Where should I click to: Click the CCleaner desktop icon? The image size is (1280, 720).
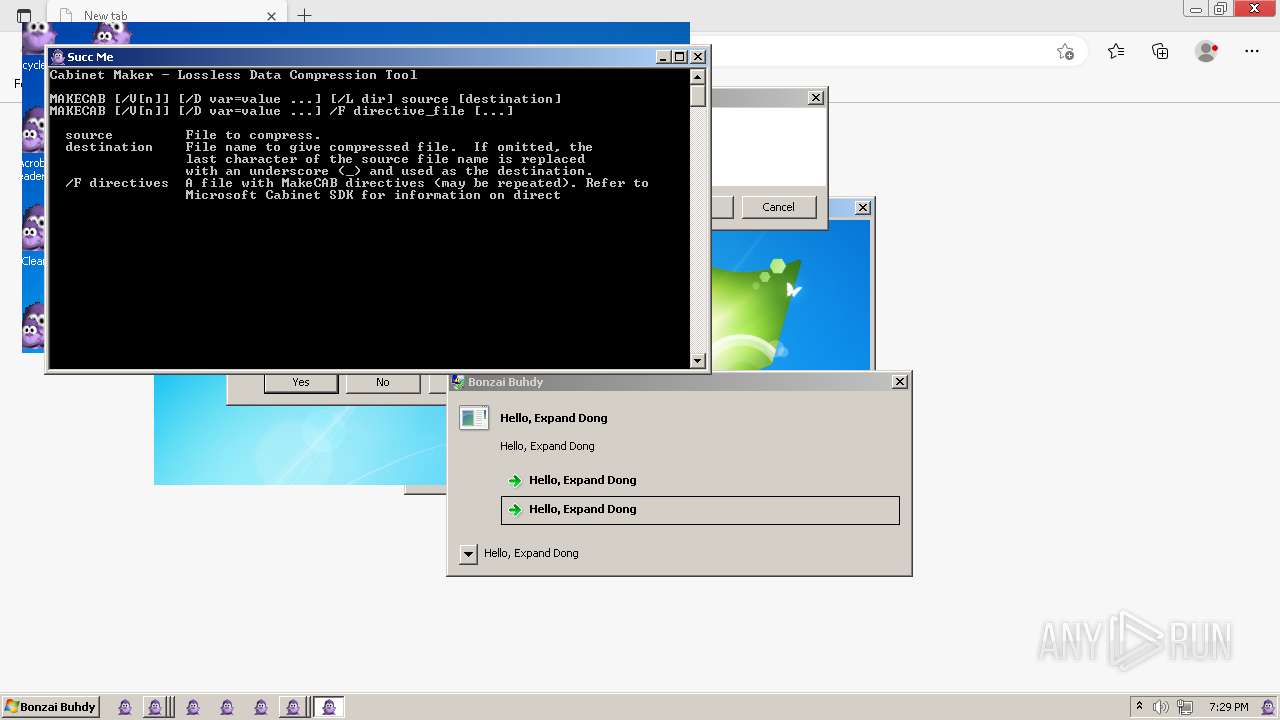click(32, 236)
